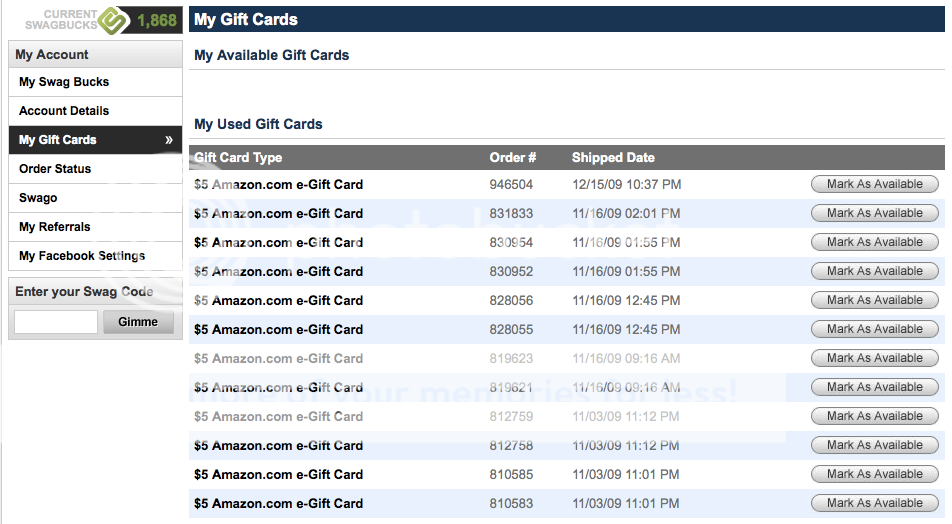952x524 pixels.
Task: Open Swago from the sidebar
Action: (95, 198)
